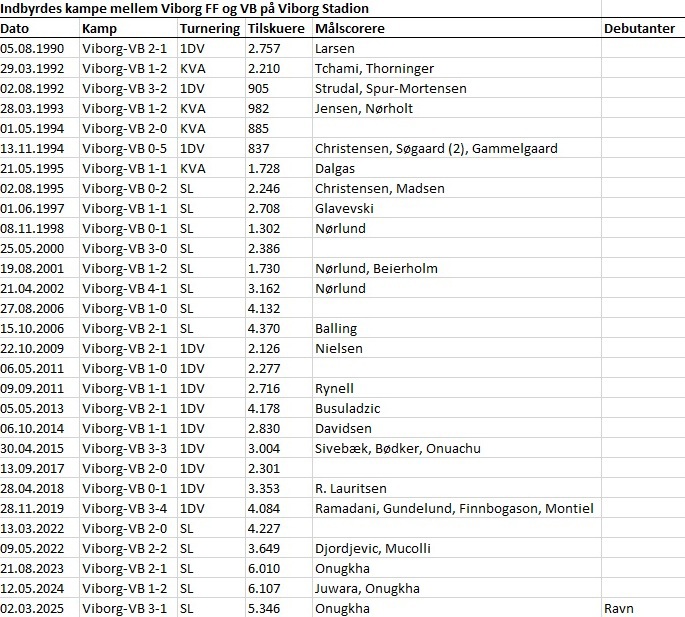Select cell 'Juwara, Onugkha'

point(367,588)
